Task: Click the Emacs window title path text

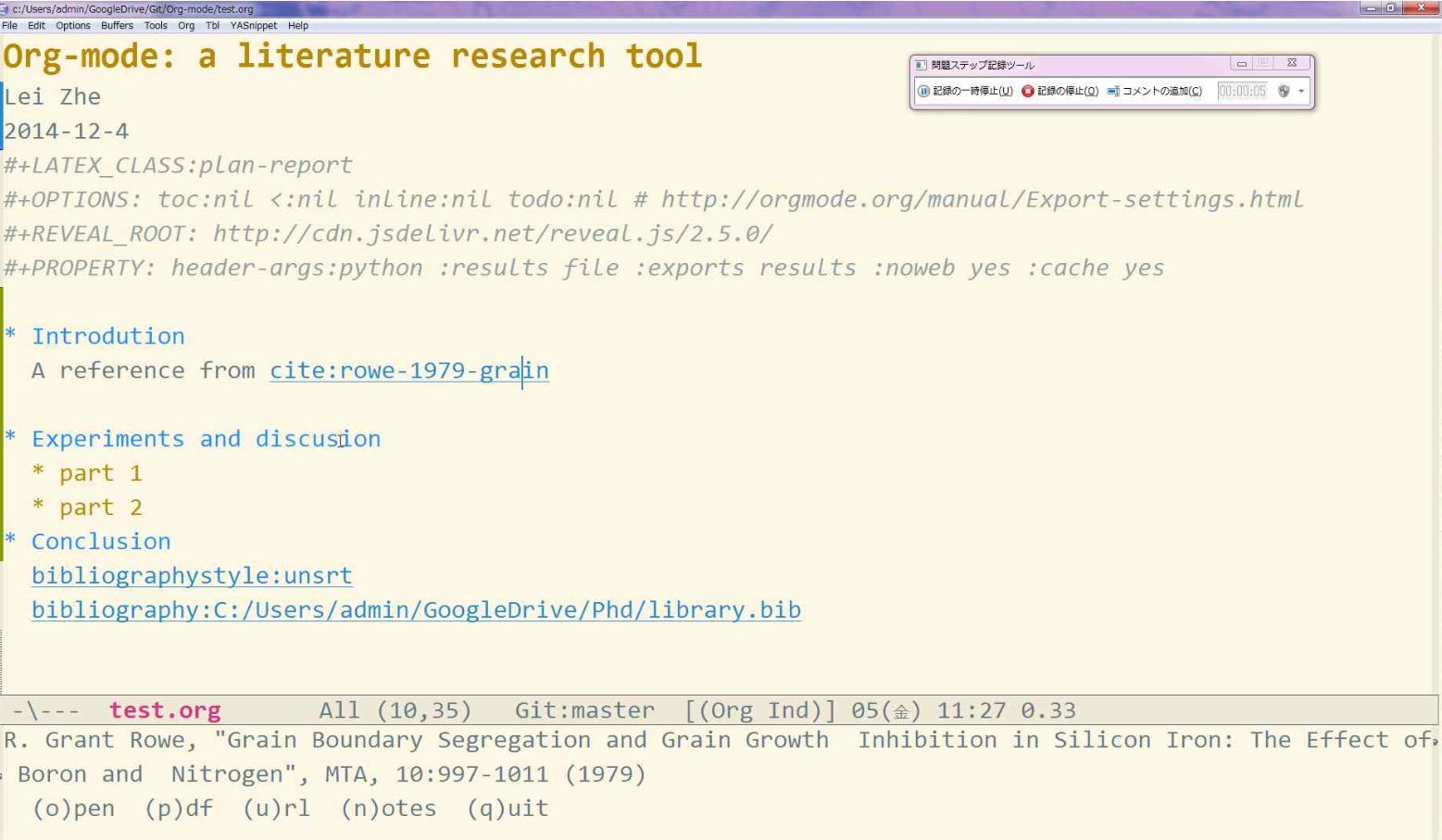Action: tap(132, 8)
